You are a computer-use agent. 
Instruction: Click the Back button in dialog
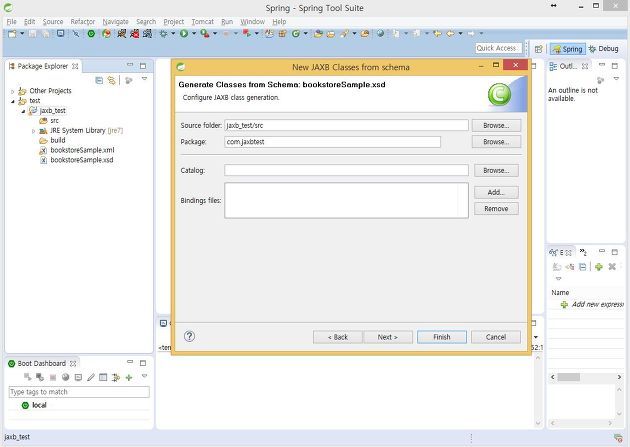[338, 337]
